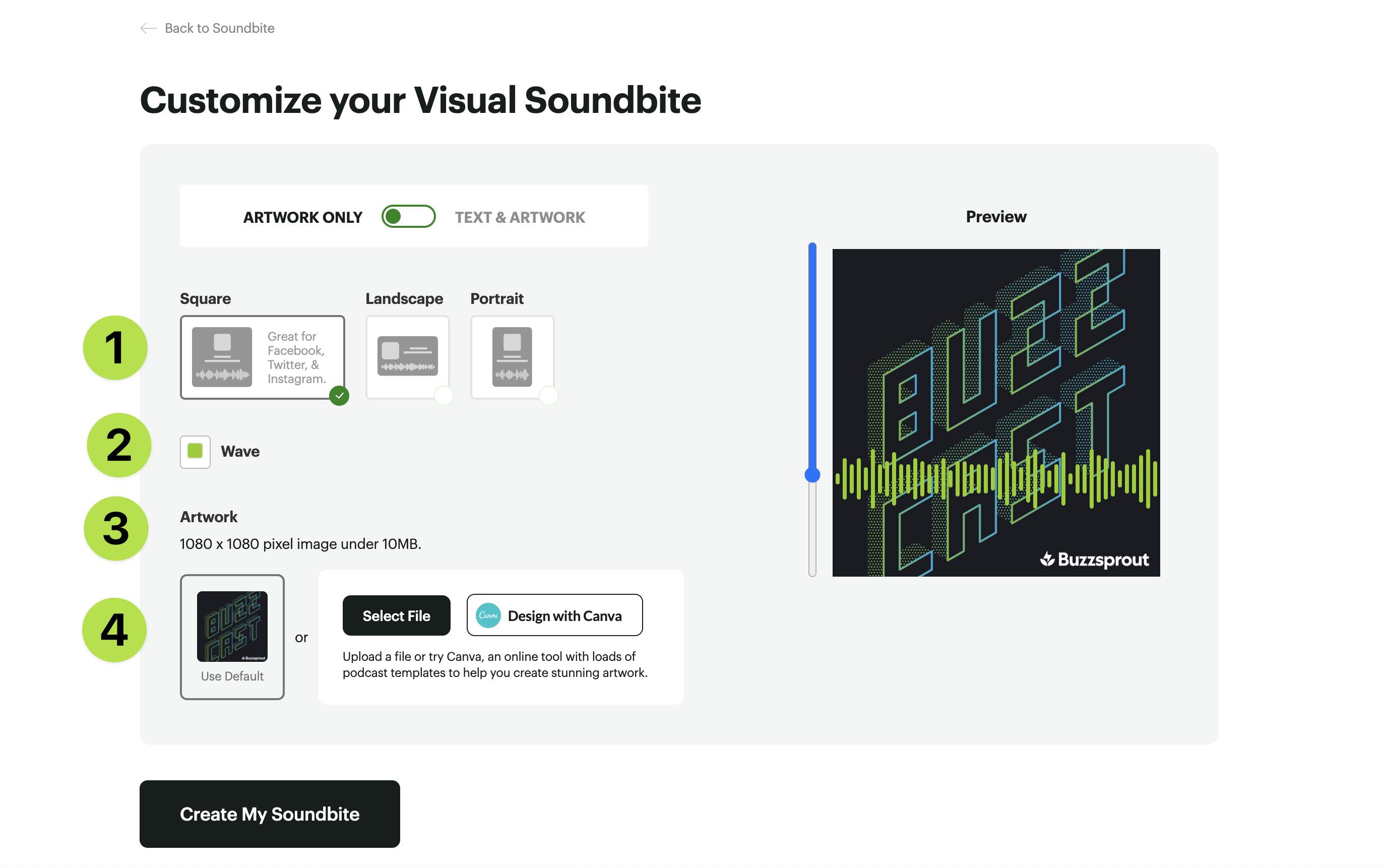Viewport: 1385px width, 868px height.
Task: Switch to Text & Artwork mode
Action: (520, 217)
